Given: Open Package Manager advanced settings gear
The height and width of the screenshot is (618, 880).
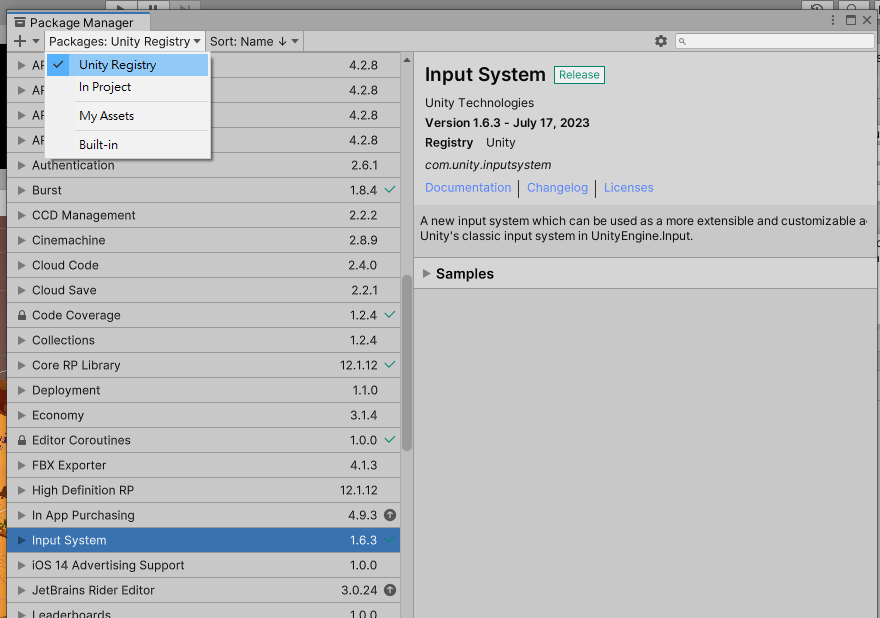Looking at the screenshot, I should (x=661, y=41).
